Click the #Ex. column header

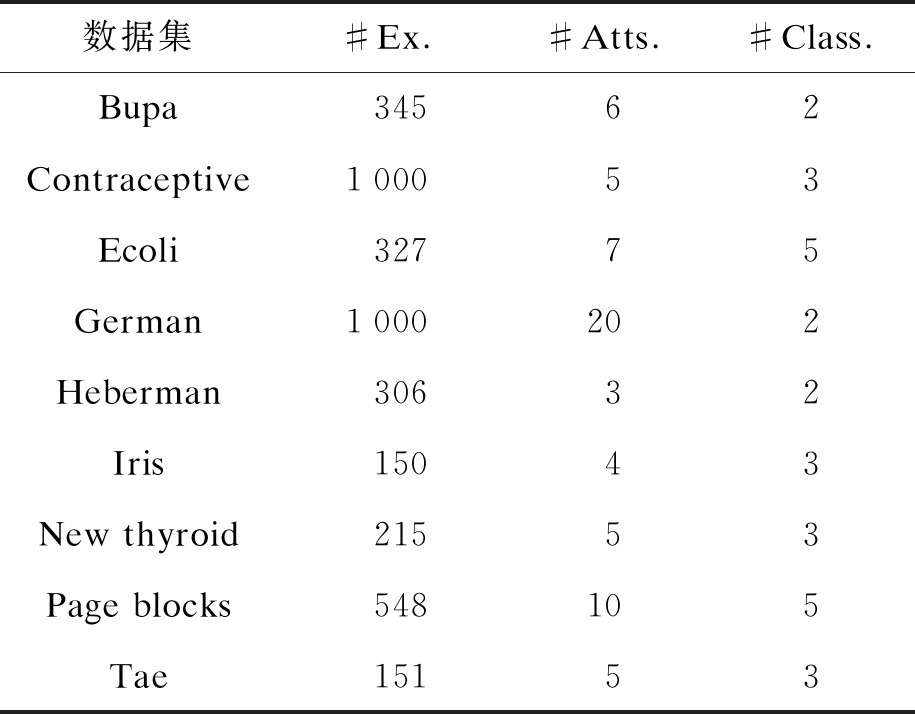click(387, 38)
